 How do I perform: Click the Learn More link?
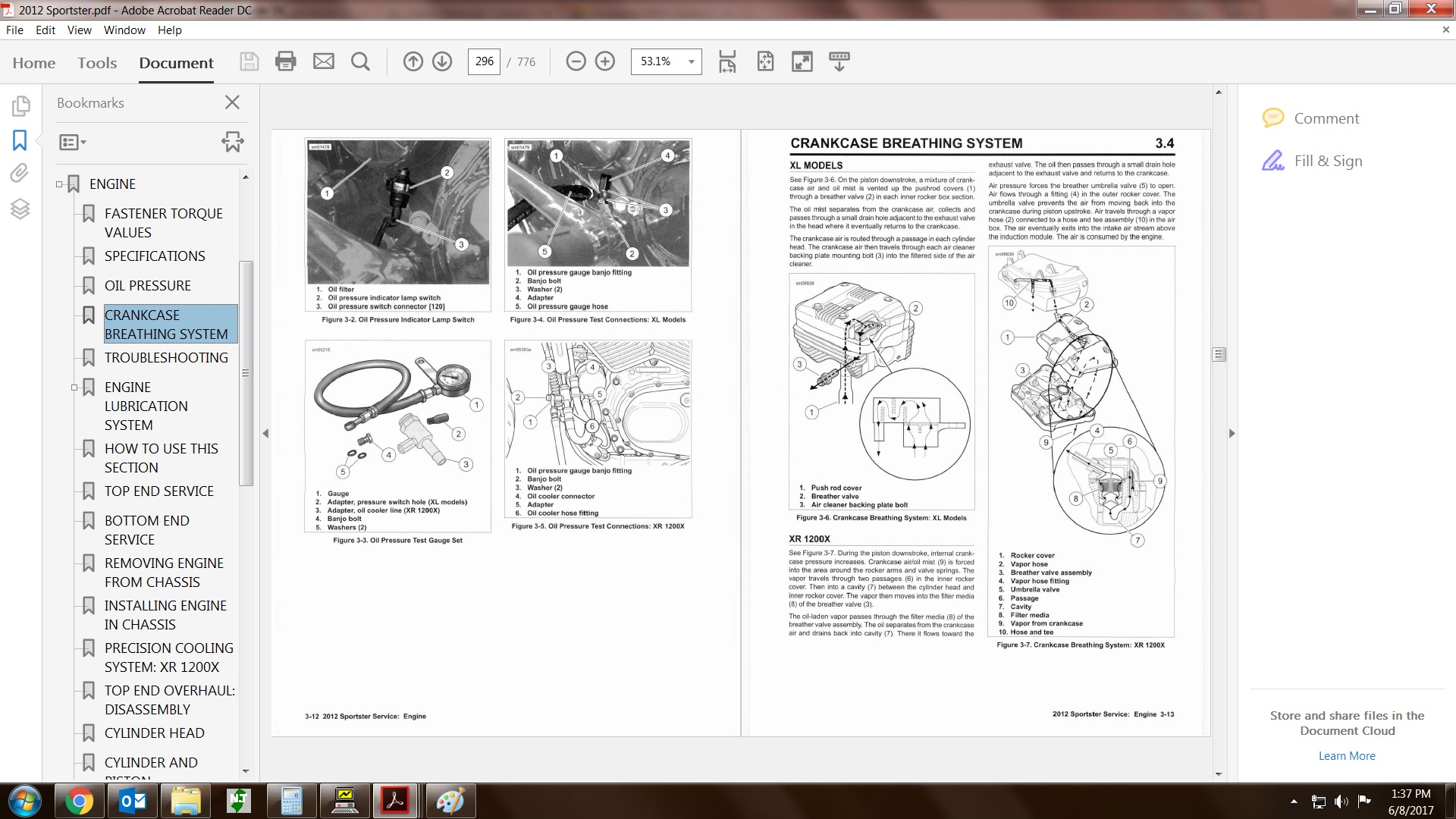(1346, 756)
